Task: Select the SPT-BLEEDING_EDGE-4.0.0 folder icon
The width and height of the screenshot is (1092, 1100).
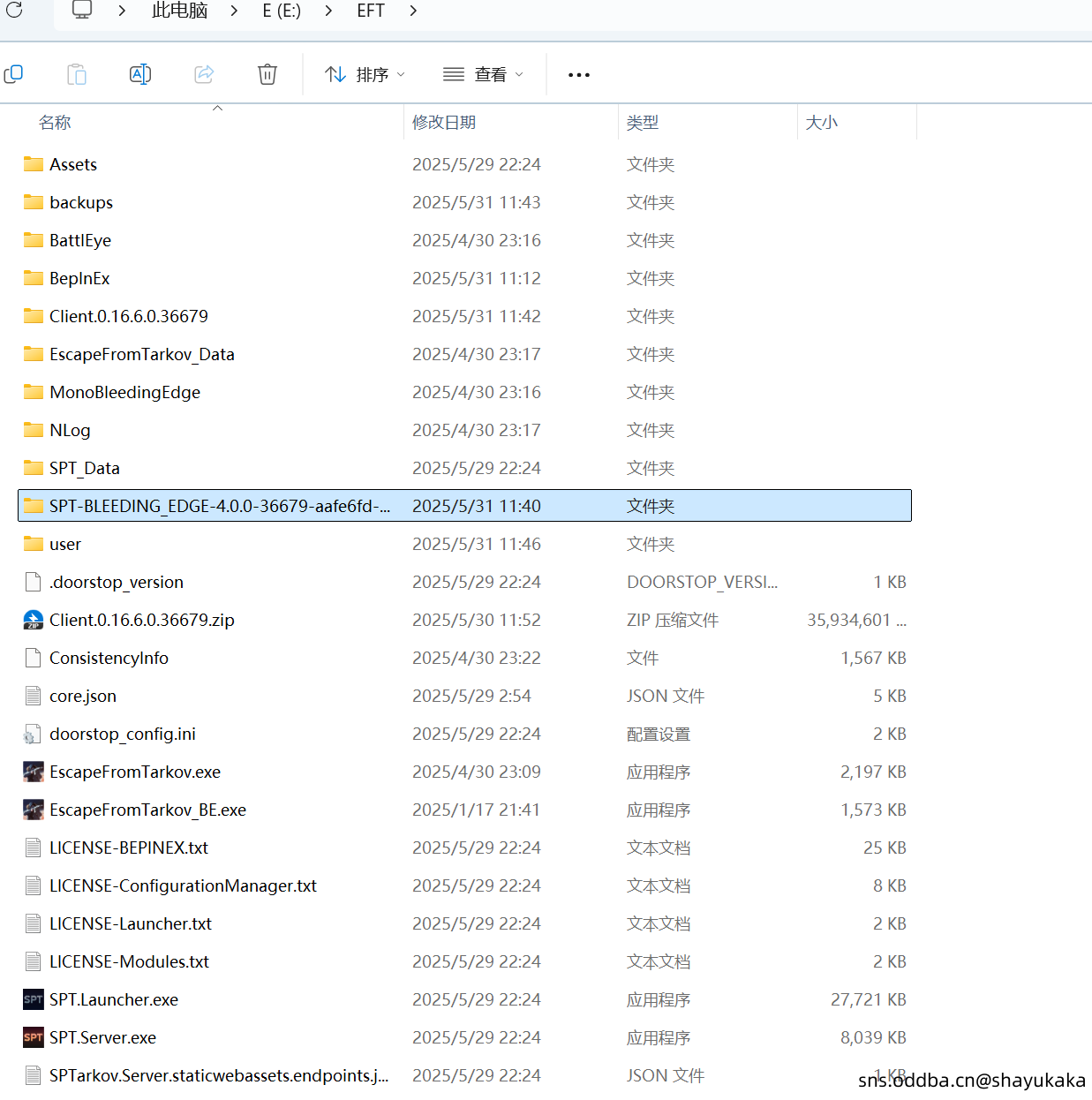Action: click(x=34, y=506)
